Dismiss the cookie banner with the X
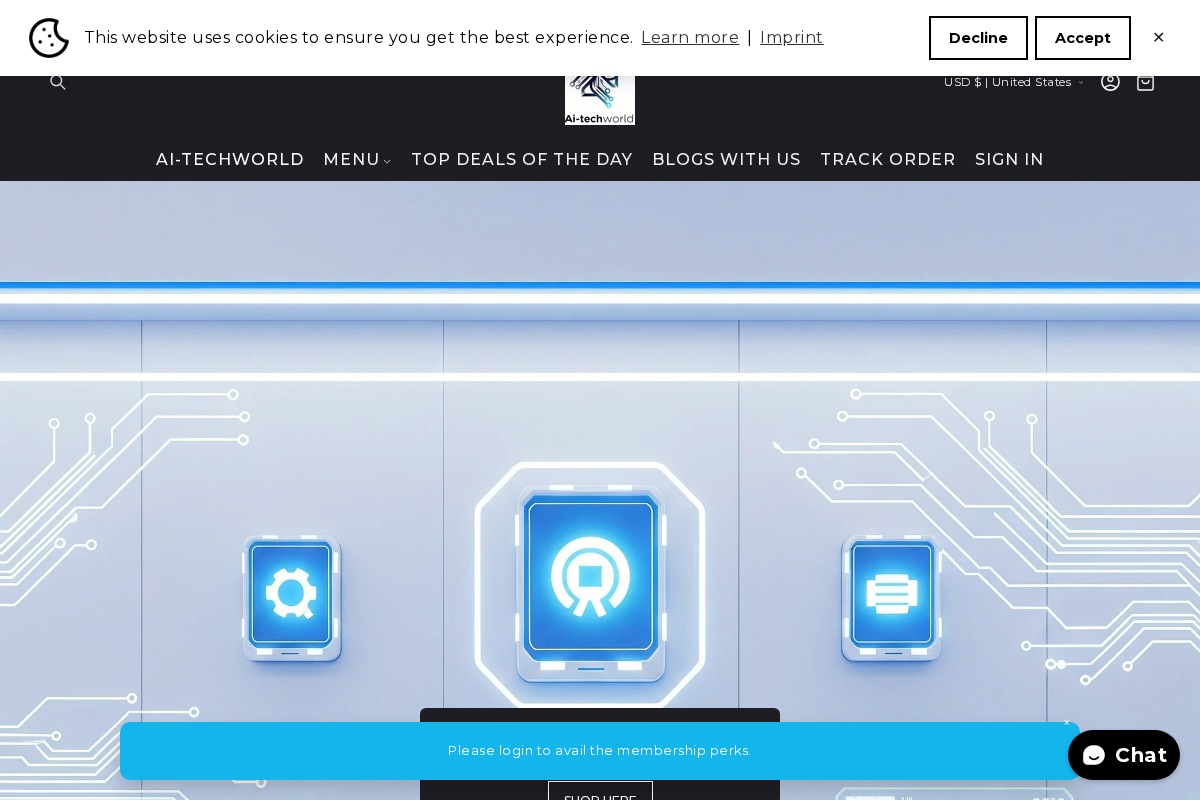 click(1159, 38)
